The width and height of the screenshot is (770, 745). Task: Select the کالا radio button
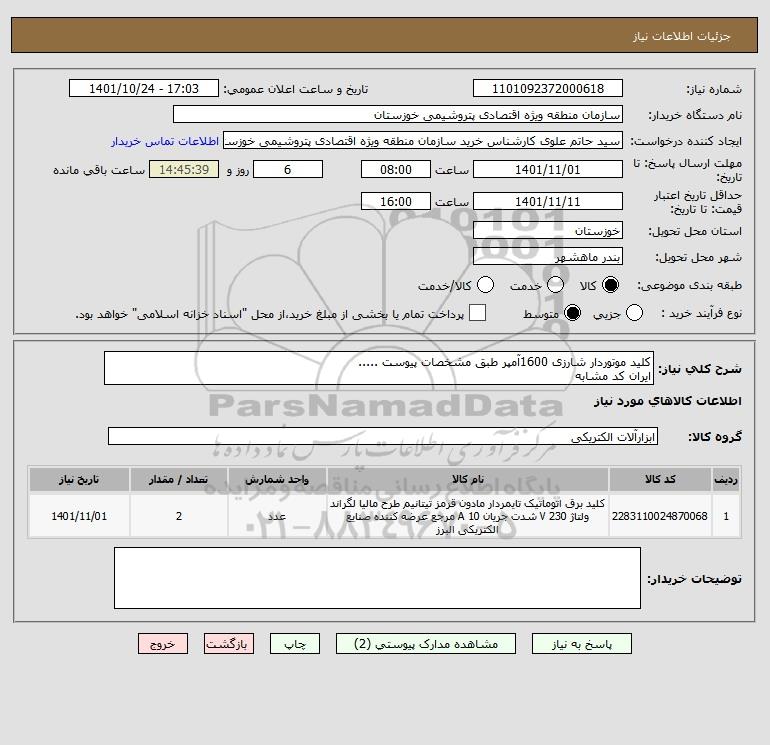[x=610, y=285]
